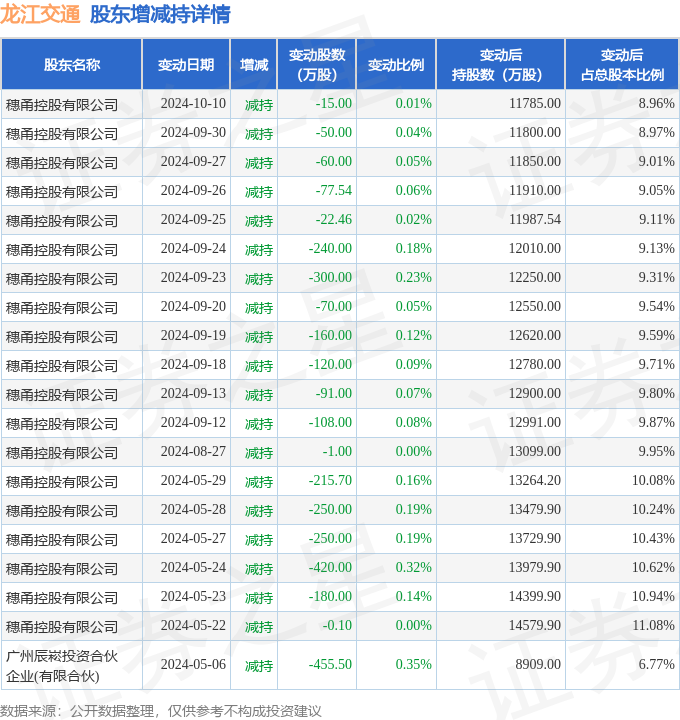
Task: Select the 变动后持股数(万股) column header
Action: click(x=500, y=64)
